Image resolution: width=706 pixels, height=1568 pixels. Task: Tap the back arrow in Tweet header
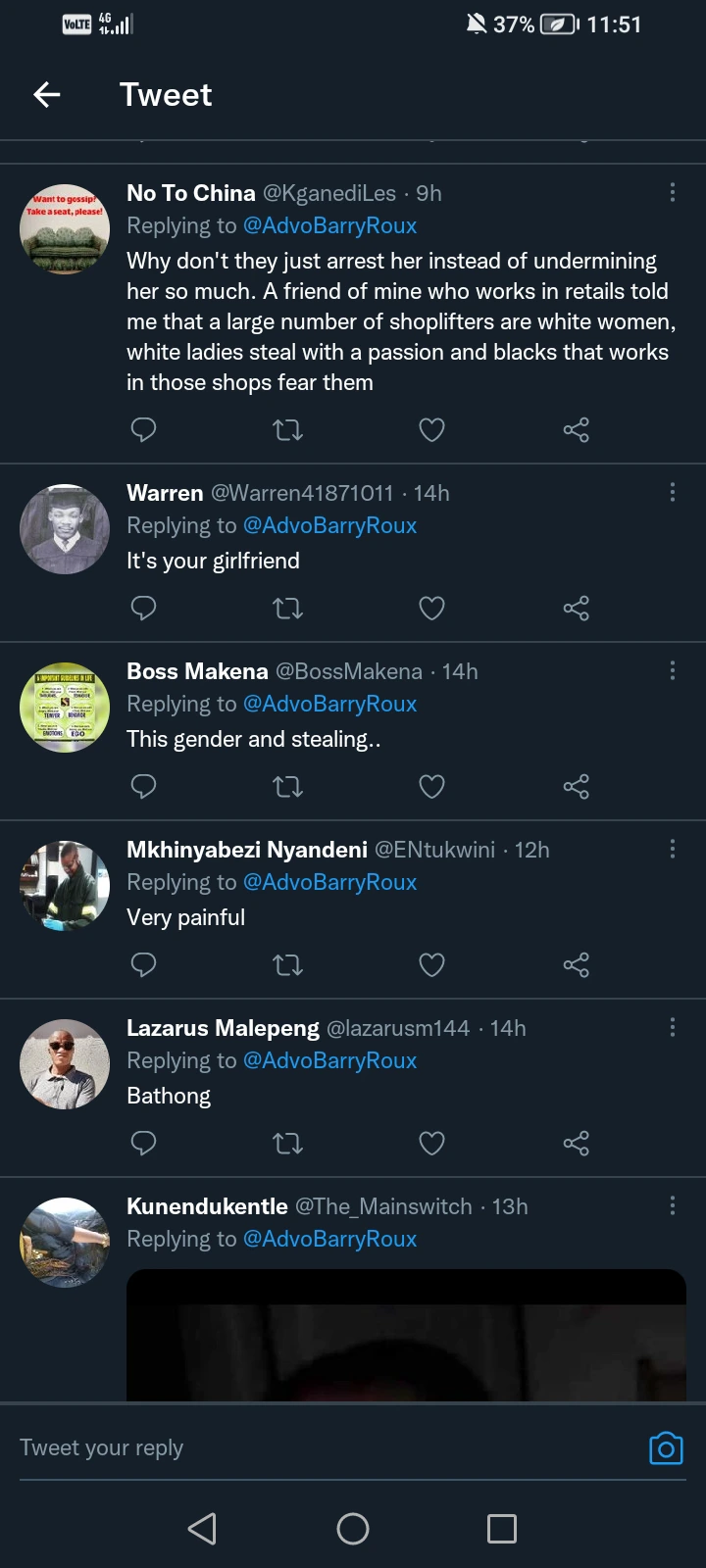[47, 94]
